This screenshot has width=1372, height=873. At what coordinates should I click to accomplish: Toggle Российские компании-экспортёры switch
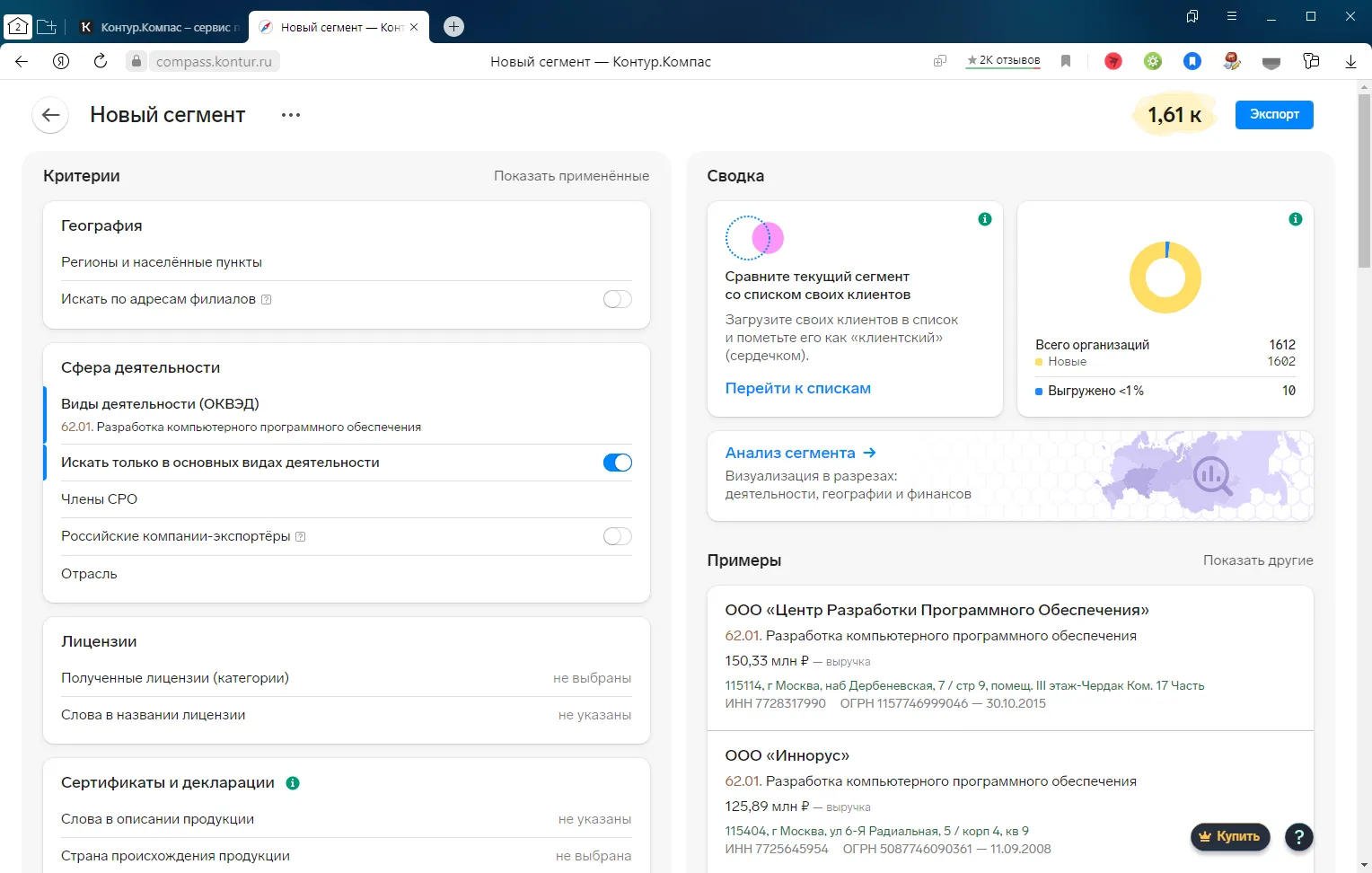(618, 536)
